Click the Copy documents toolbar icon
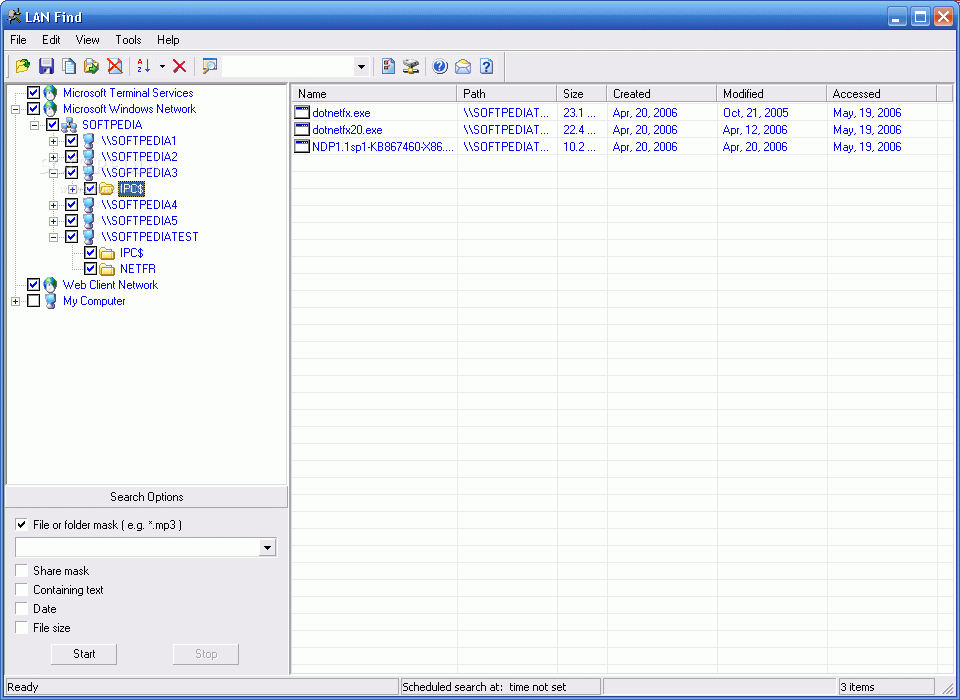This screenshot has height=700, width=960. [x=69, y=66]
